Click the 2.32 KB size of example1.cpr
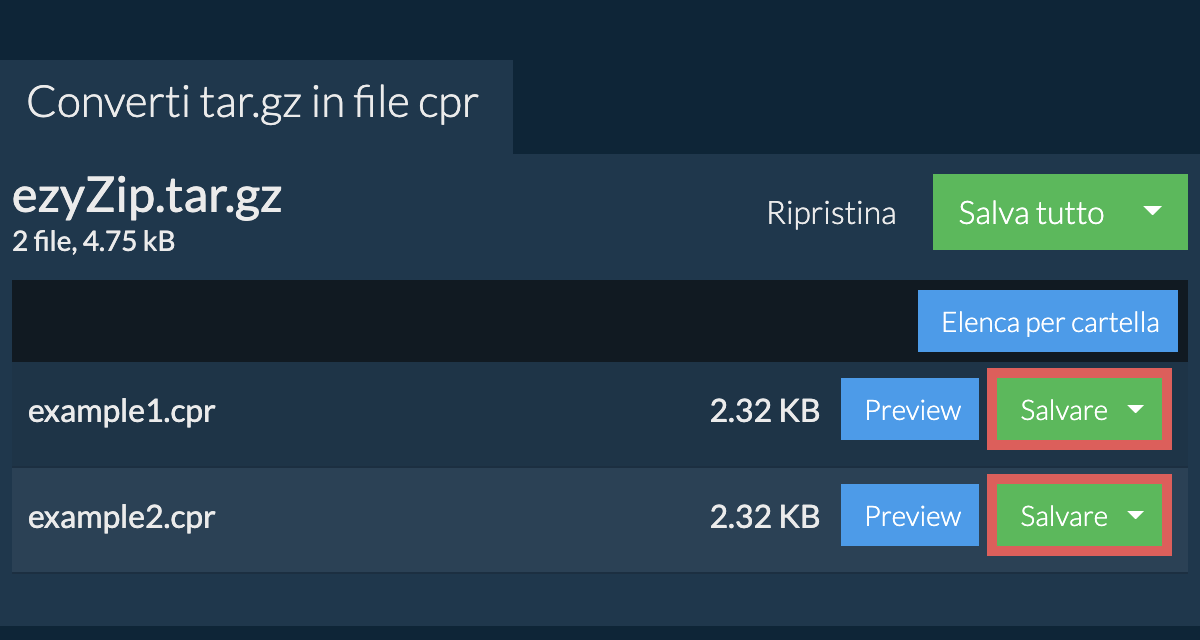The width and height of the screenshot is (1200, 640). (764, 411)
